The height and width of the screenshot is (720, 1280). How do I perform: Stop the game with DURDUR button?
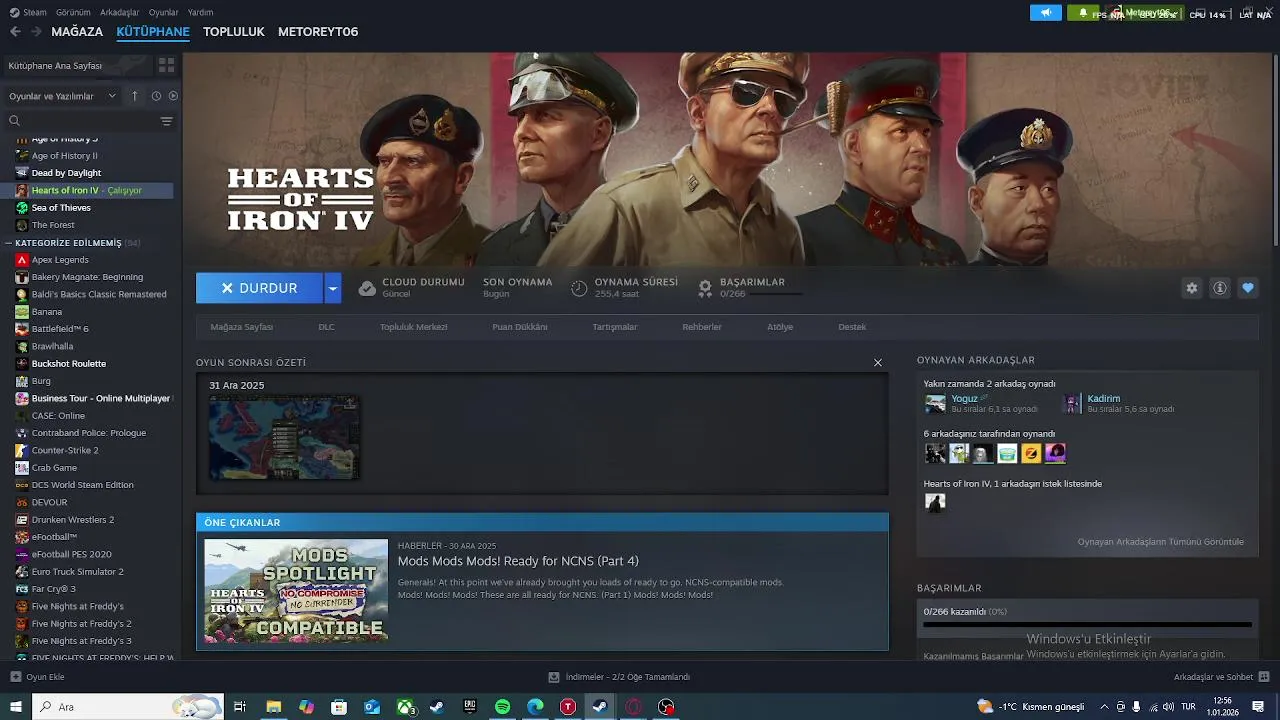tap(259, 288)
